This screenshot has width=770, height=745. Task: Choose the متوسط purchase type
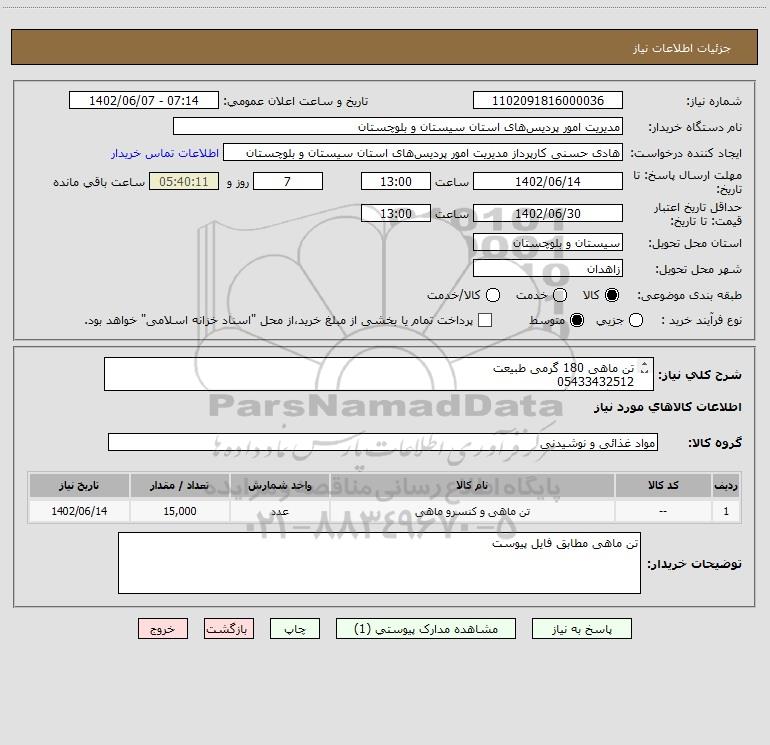click(x=577, y=320)
